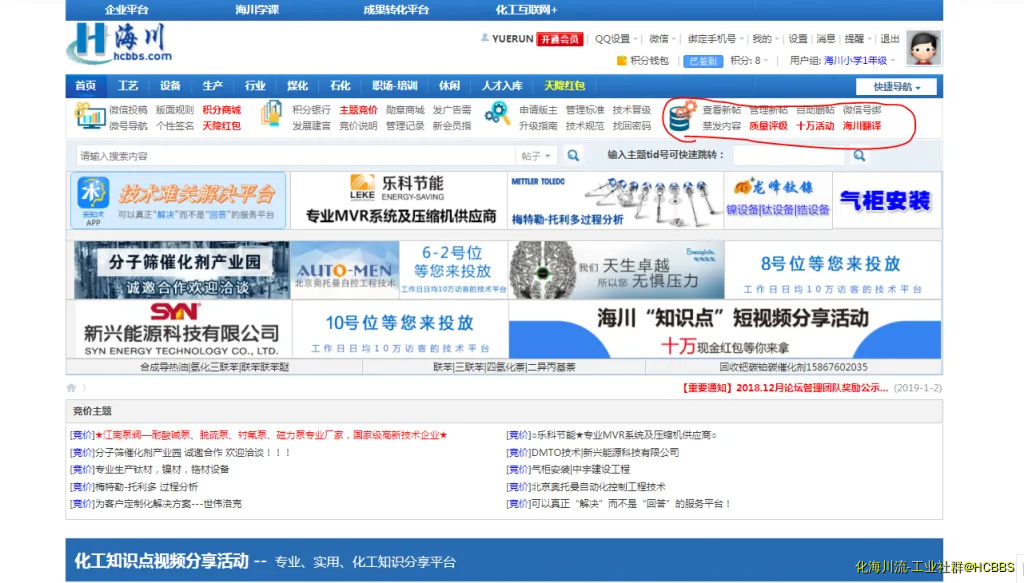Select the 工艺 nav tab

click(x=127, y=86)
